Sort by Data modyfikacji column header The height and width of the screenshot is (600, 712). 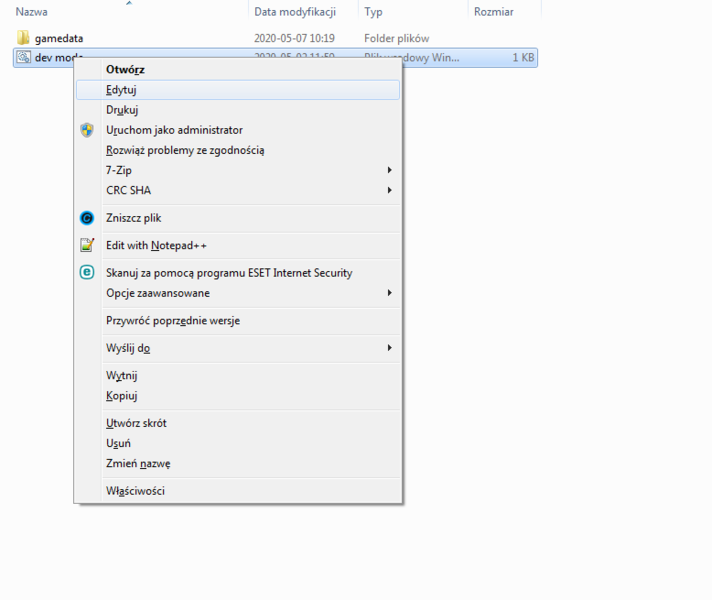[294, 12]
